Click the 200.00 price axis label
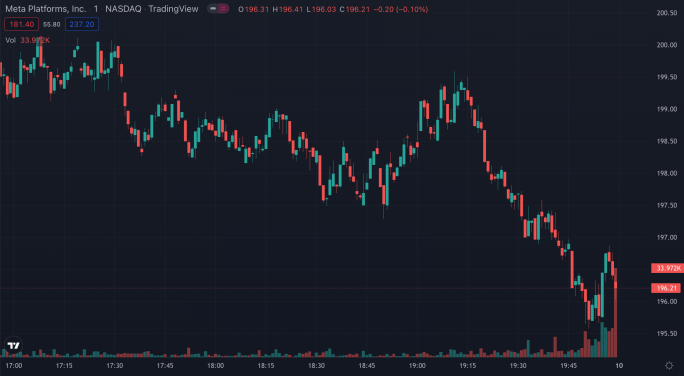The width and height of the screenshot is (684, 376). pos(667,45)
